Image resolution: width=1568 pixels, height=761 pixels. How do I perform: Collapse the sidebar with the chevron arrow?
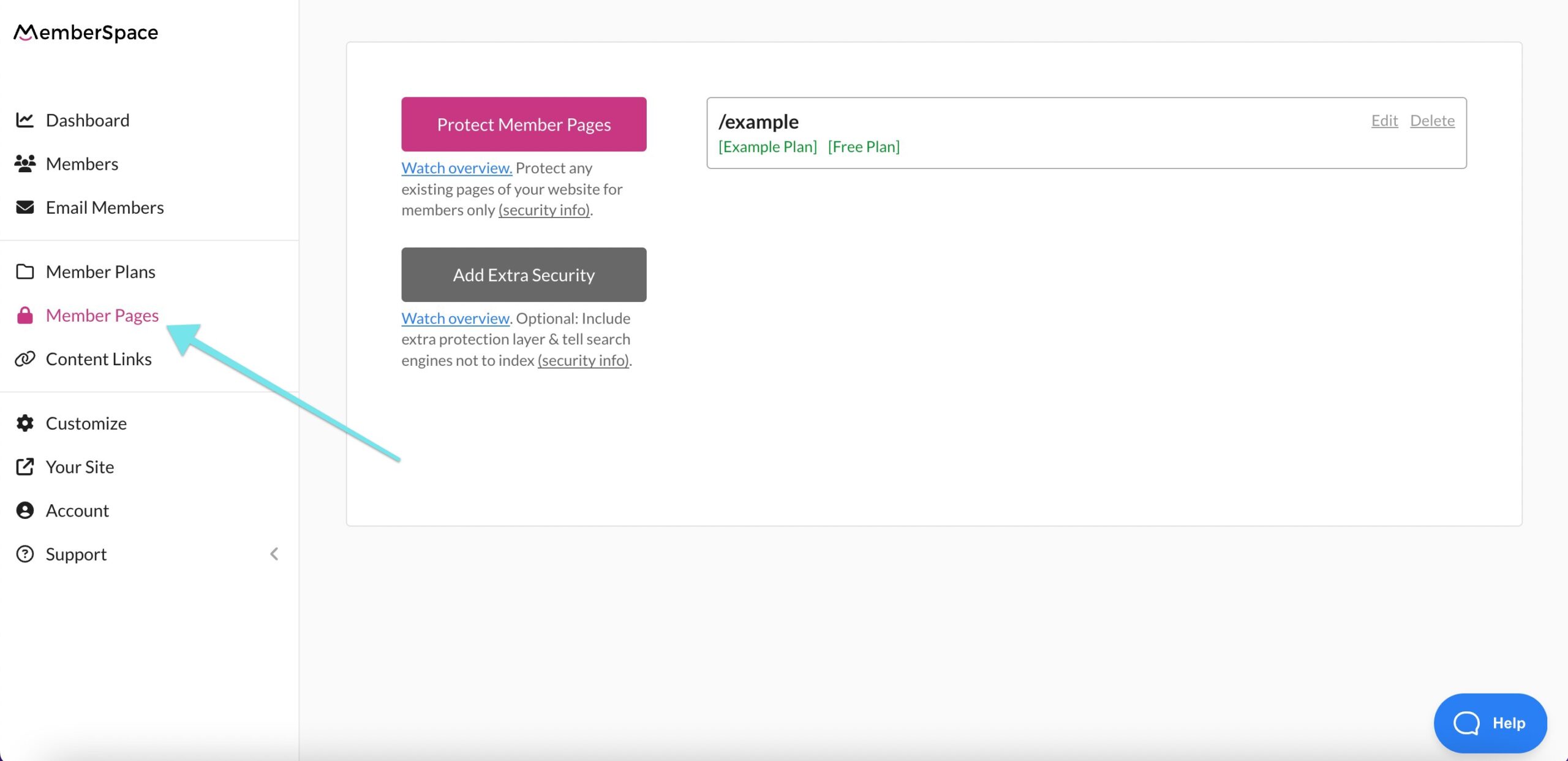[274, 554]
